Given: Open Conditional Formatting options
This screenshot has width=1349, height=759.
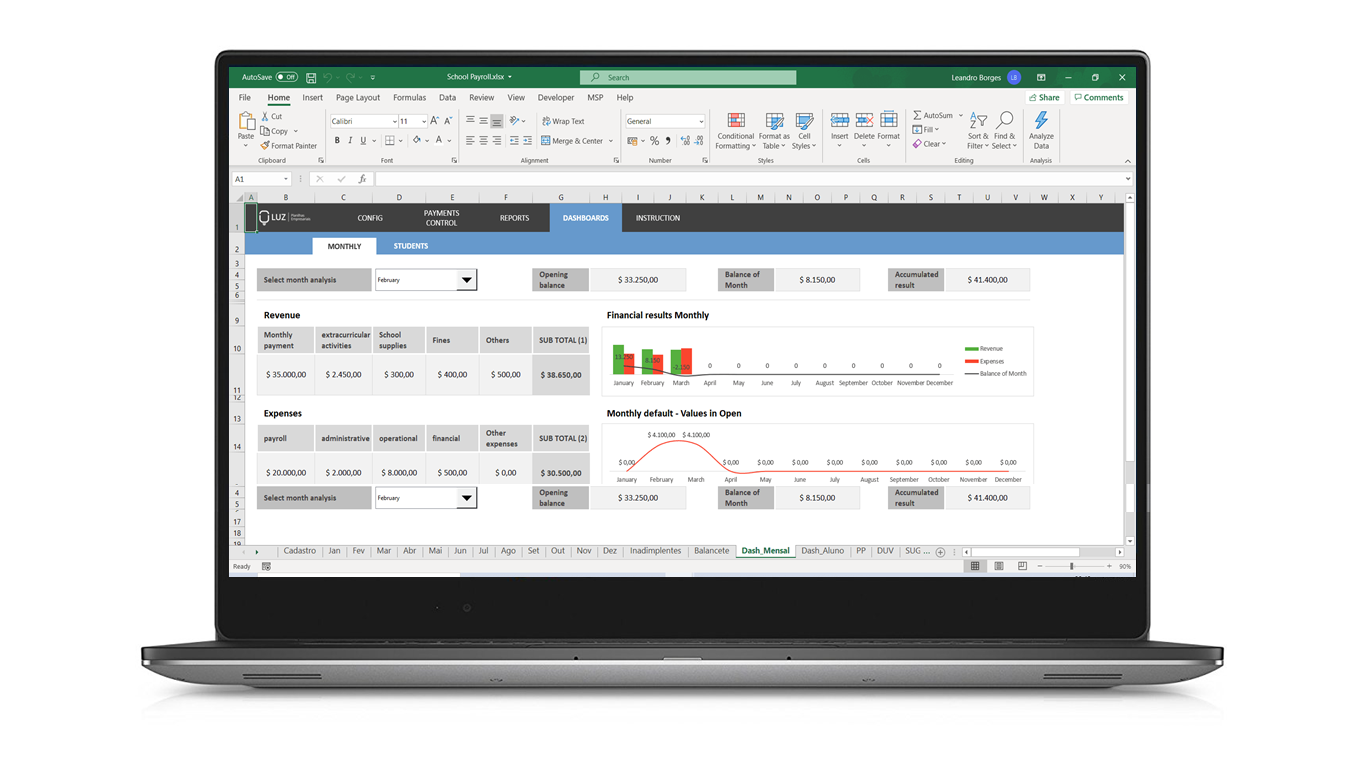Looking at the screenshot, I should (735, 131).
